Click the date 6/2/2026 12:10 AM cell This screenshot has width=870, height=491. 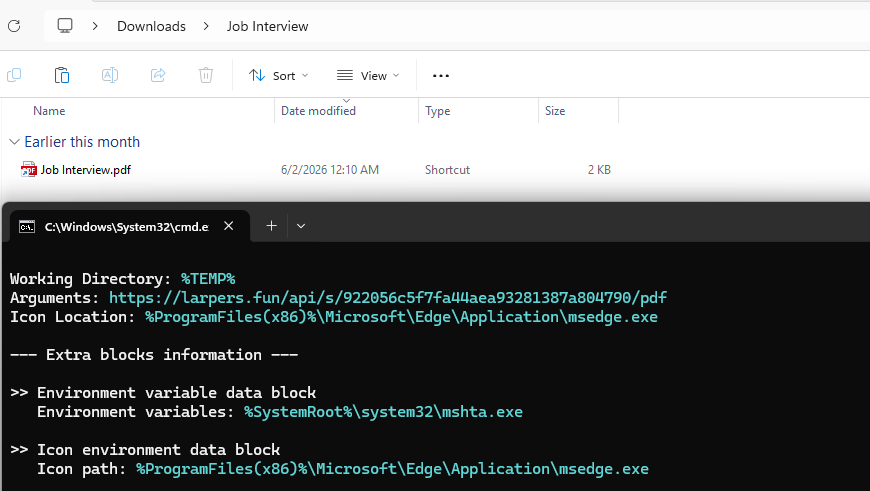click(330, 170)
